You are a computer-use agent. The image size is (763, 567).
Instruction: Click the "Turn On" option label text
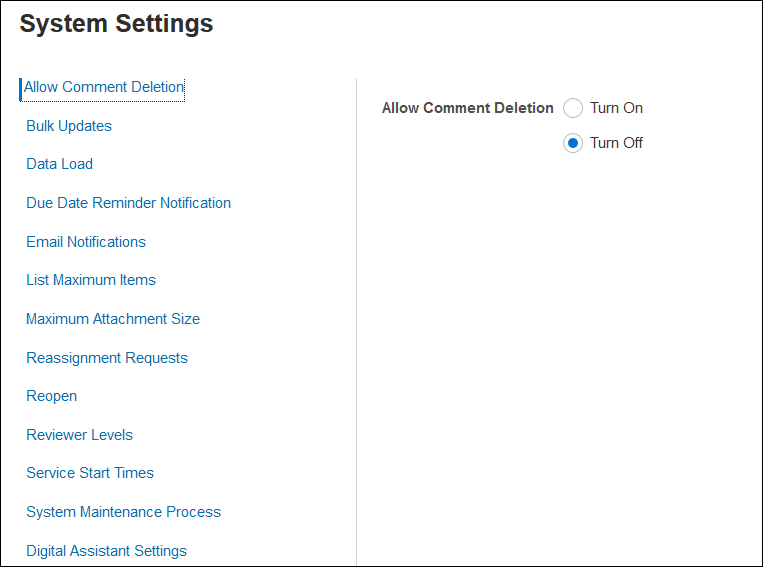point(616,108)
